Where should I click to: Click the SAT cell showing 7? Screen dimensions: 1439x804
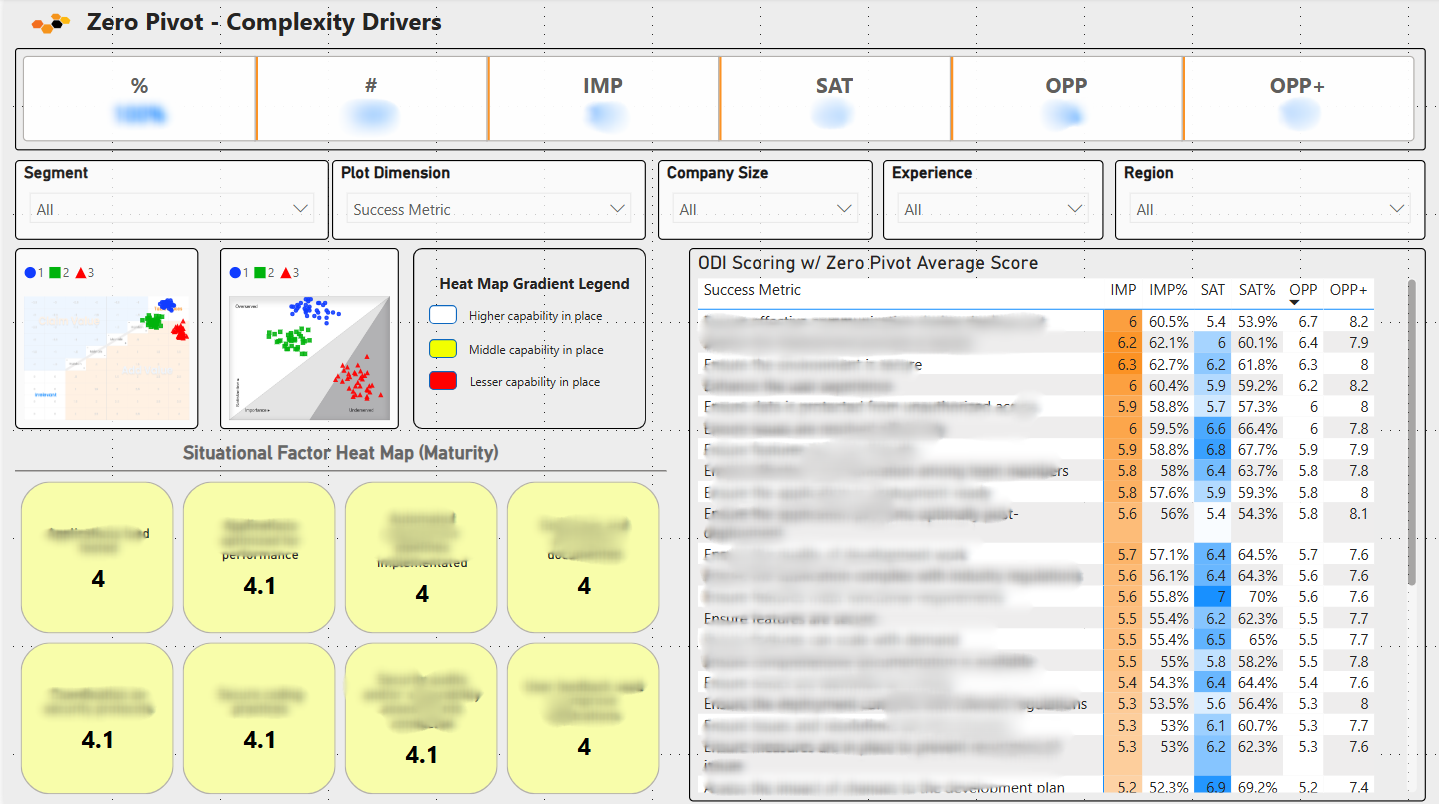[1211, 597]
